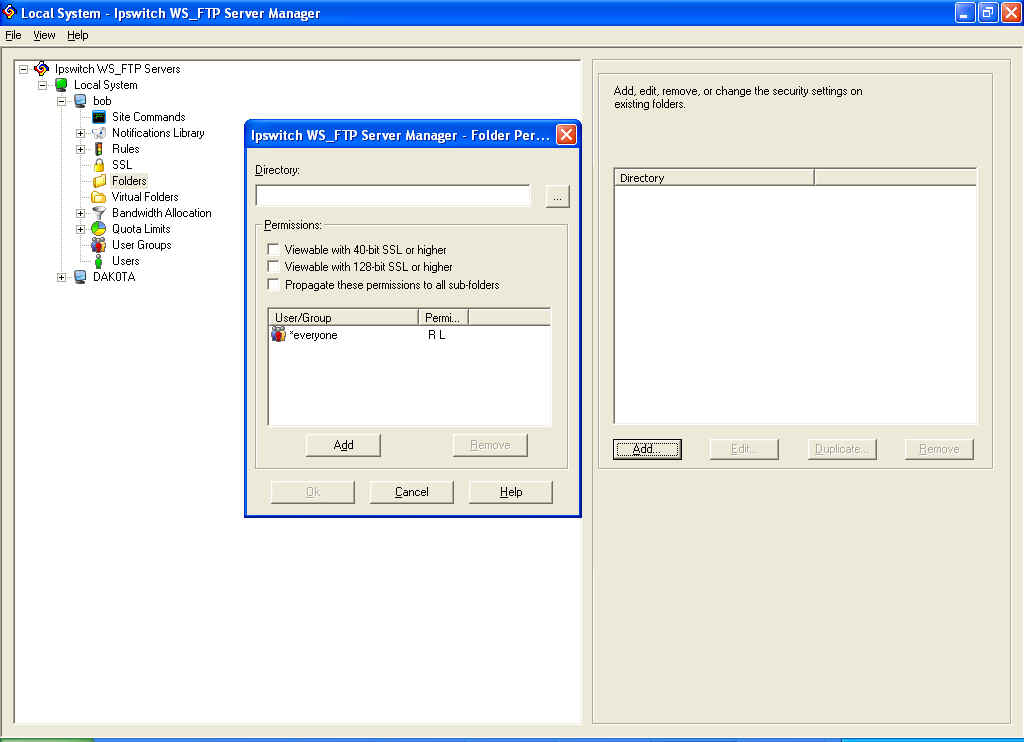This screenshot has width=1024, height=742.
Task: Expand the DAKOTA host node
Action: tap(61, 277)
